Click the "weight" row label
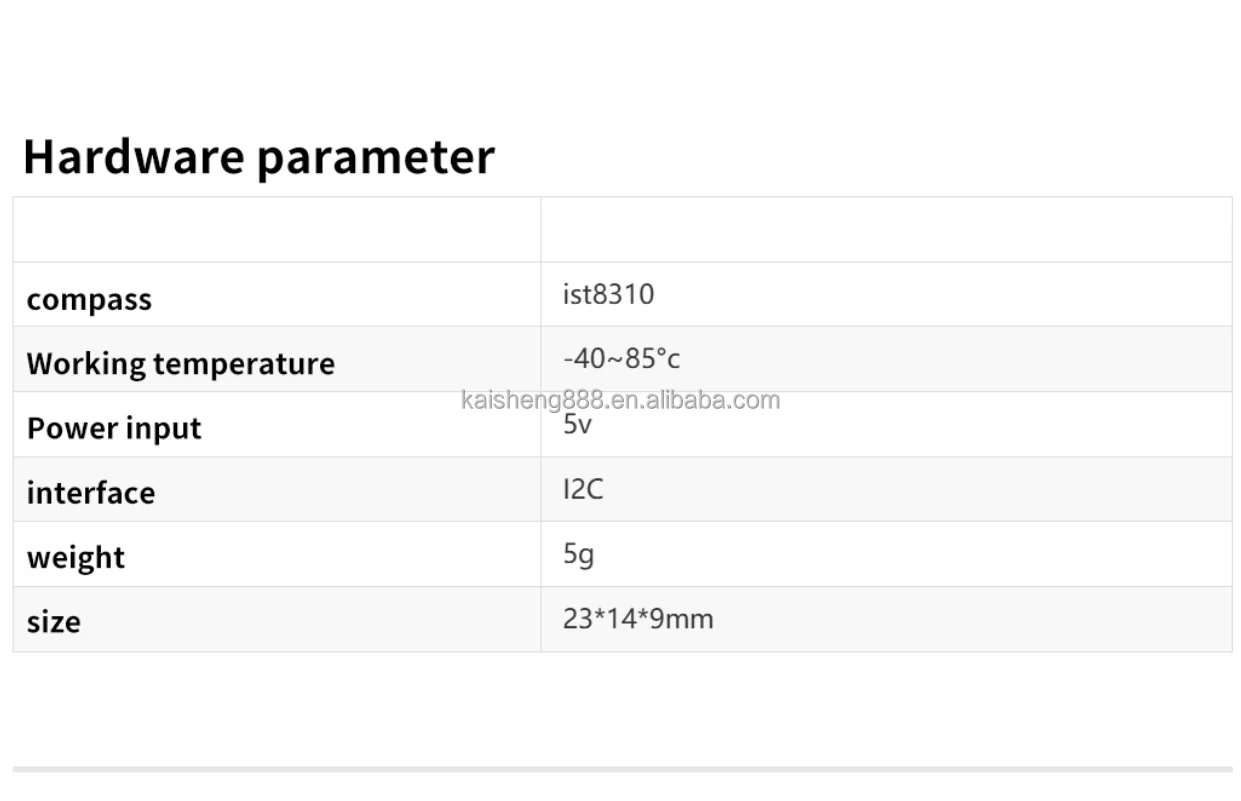 [x=76, y=558]
